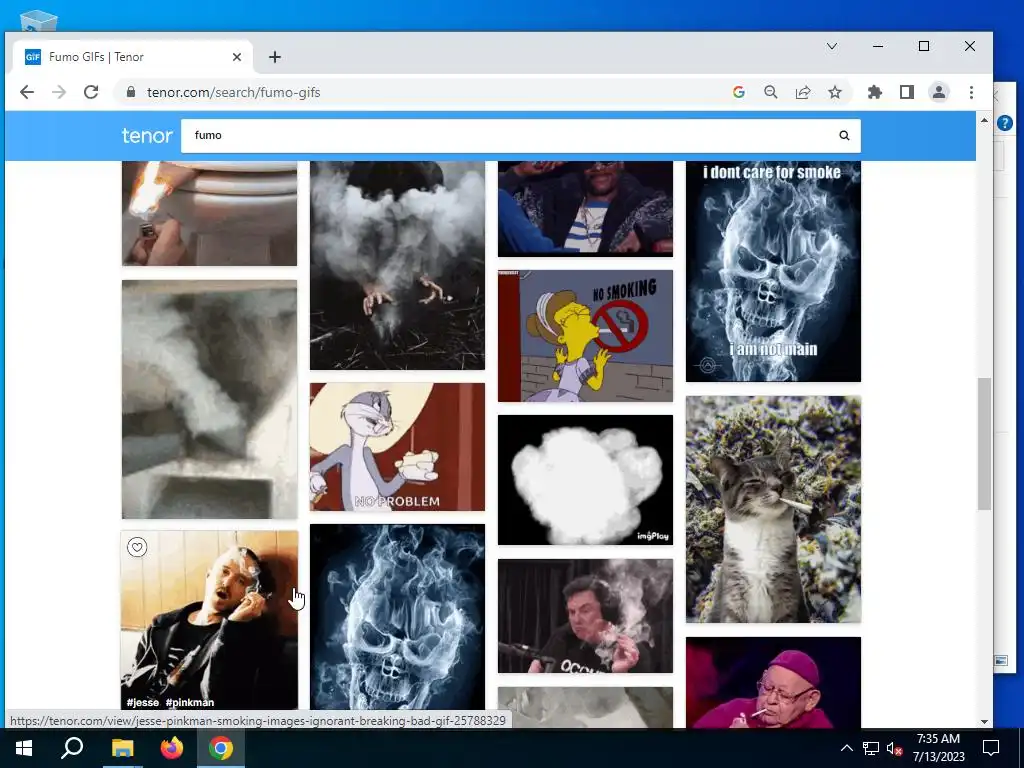
Task: Bookmark this page with the star
Action: [x=835, y=92]
